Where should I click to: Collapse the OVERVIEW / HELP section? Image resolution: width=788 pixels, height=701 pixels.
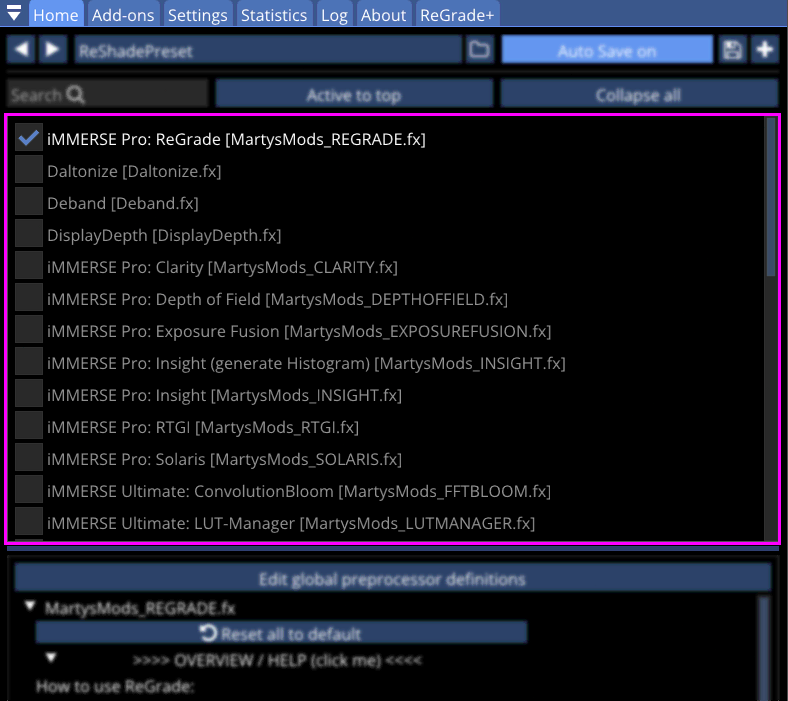(x=51, y=658)
